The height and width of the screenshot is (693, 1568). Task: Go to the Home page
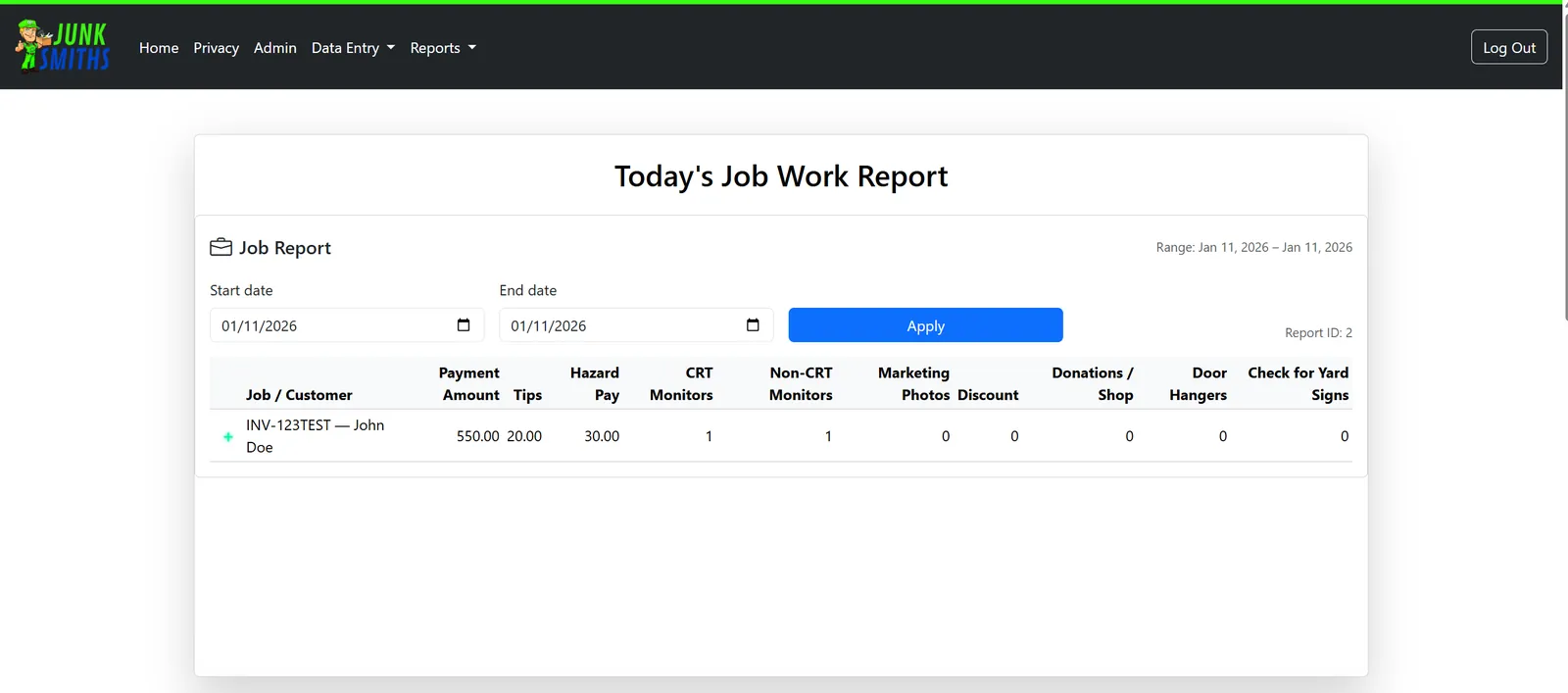[x=159, y=48]
